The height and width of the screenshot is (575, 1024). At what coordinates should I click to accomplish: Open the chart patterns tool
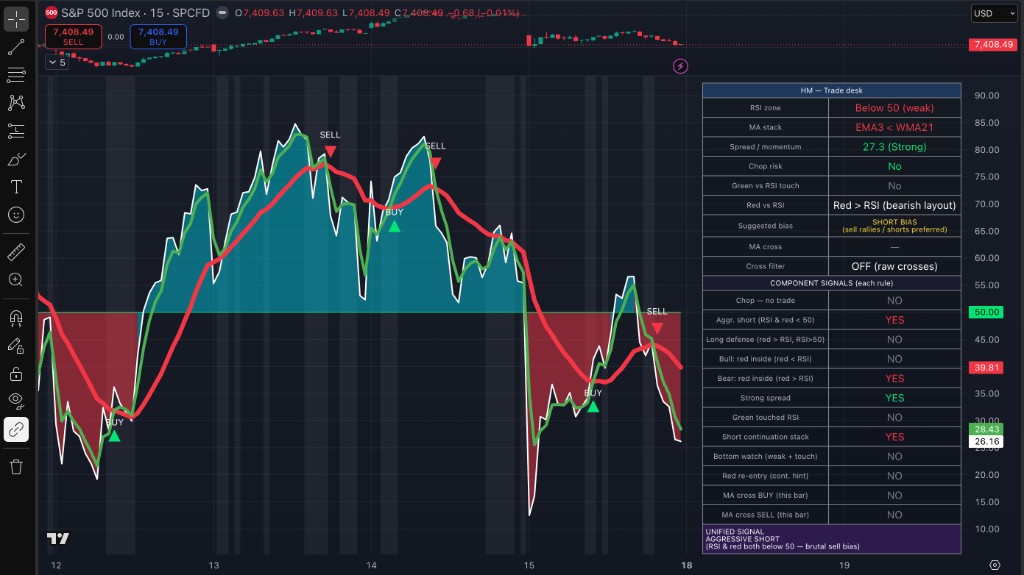(x=16, y=103)
